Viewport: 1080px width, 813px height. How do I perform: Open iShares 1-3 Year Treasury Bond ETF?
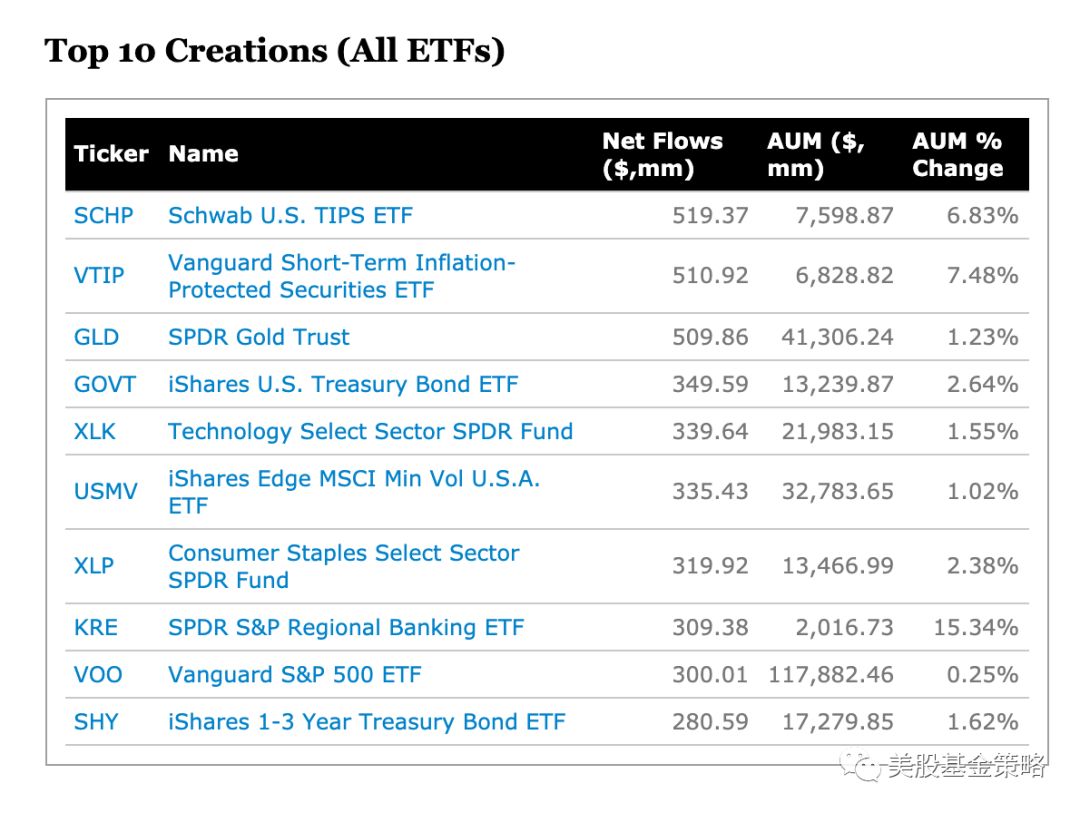(x=367, y=722)
